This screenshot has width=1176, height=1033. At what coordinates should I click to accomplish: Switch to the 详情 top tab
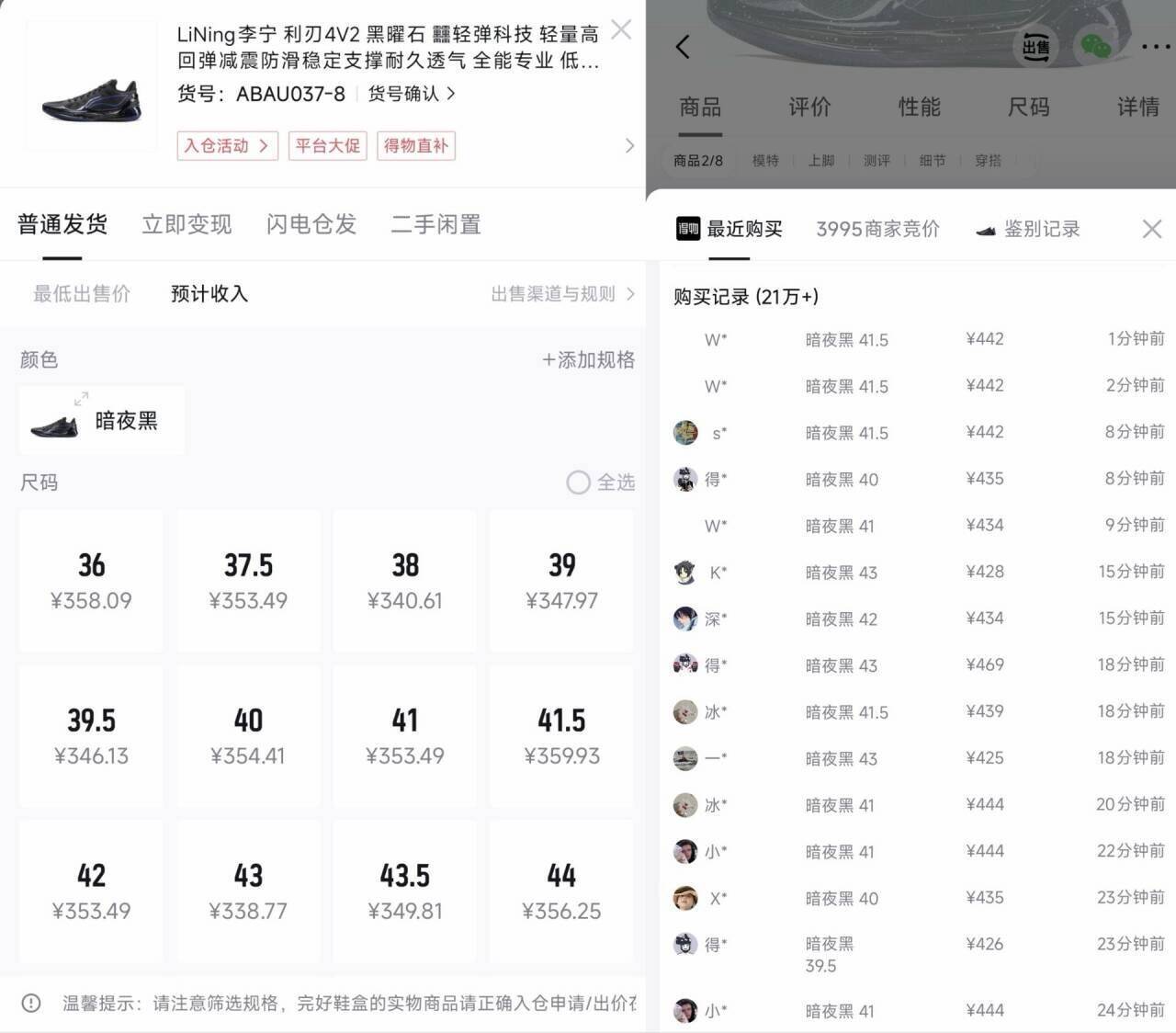tap(1137, 108)
